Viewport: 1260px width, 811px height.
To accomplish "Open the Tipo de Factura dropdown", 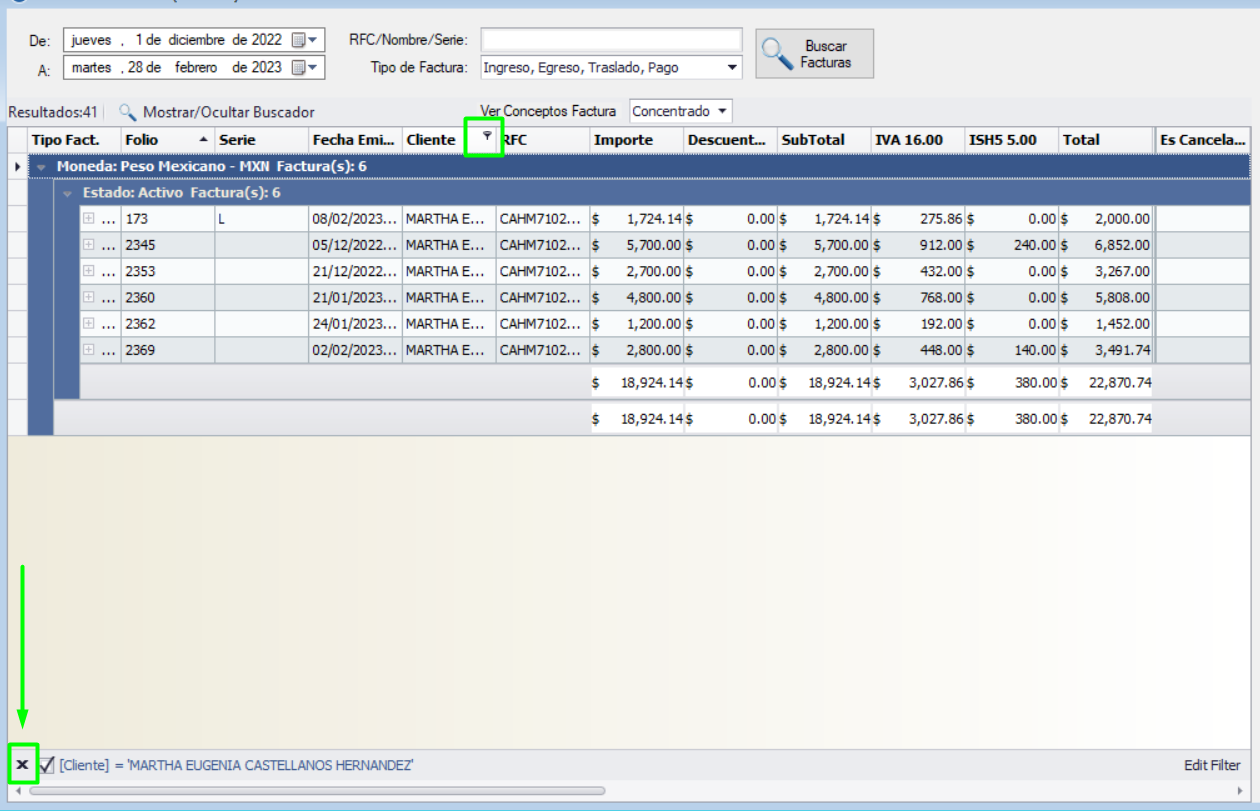I will 733,68.
